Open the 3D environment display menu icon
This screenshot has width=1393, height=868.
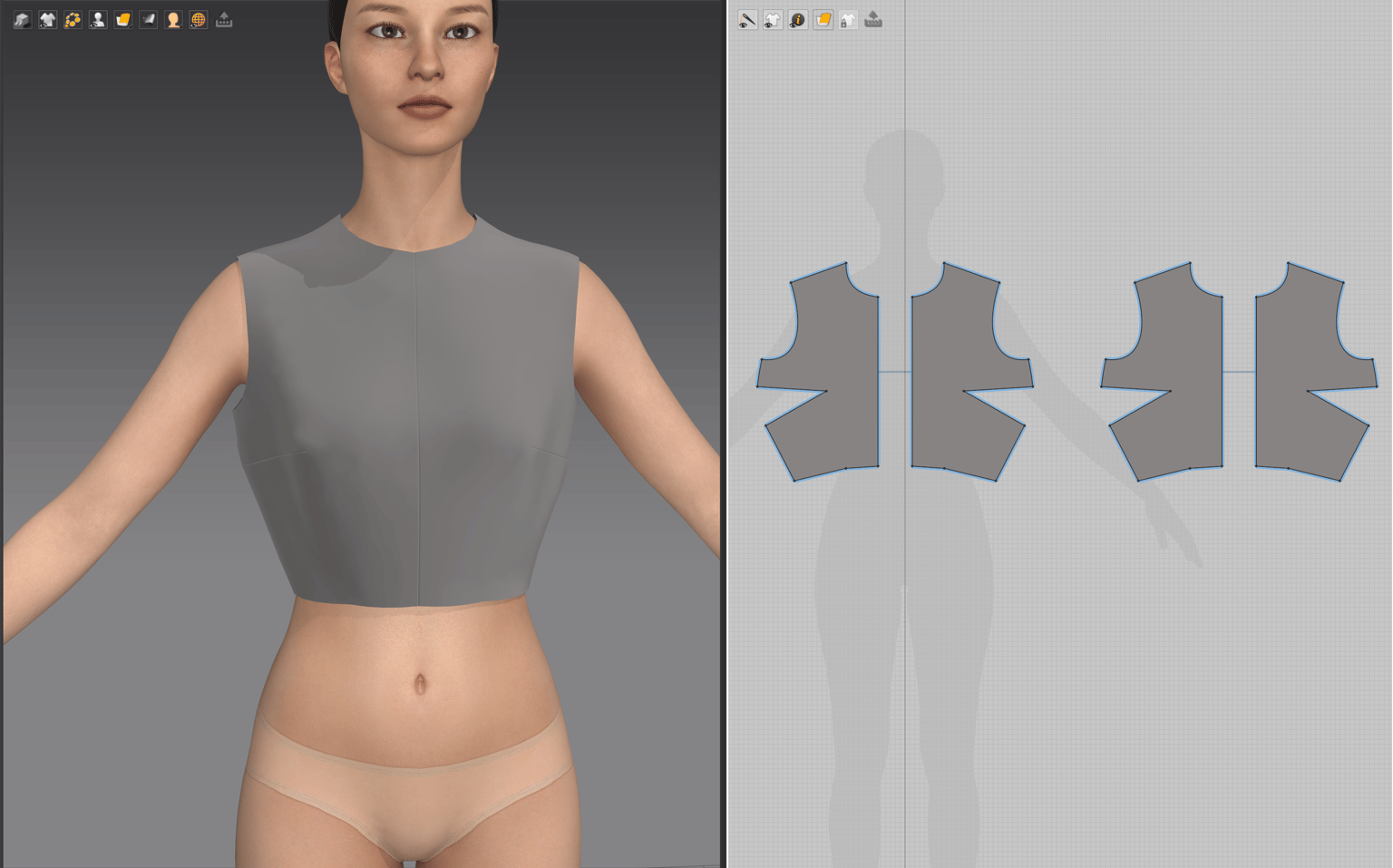pyautogui.click(x=23, y=20)
